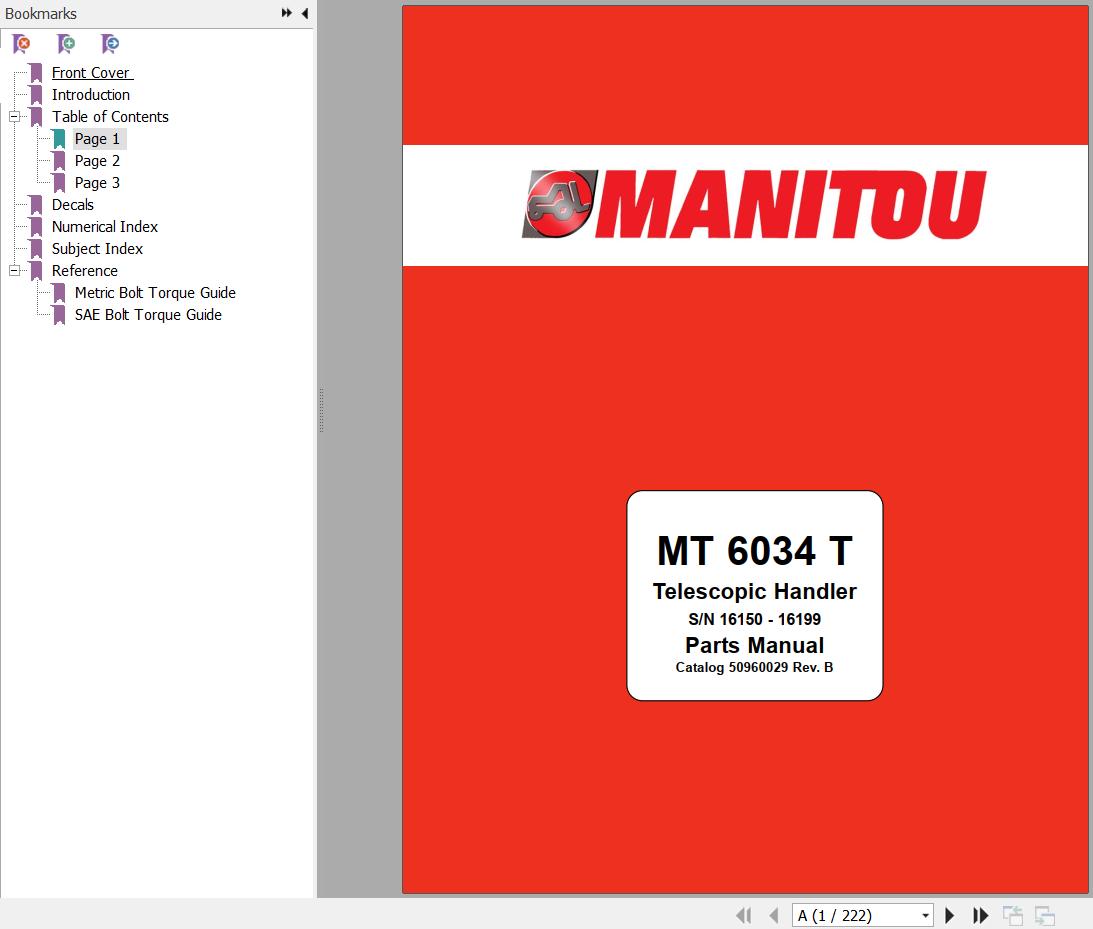Click the bookmark icon beside Table of Contents

coord(37,116)
